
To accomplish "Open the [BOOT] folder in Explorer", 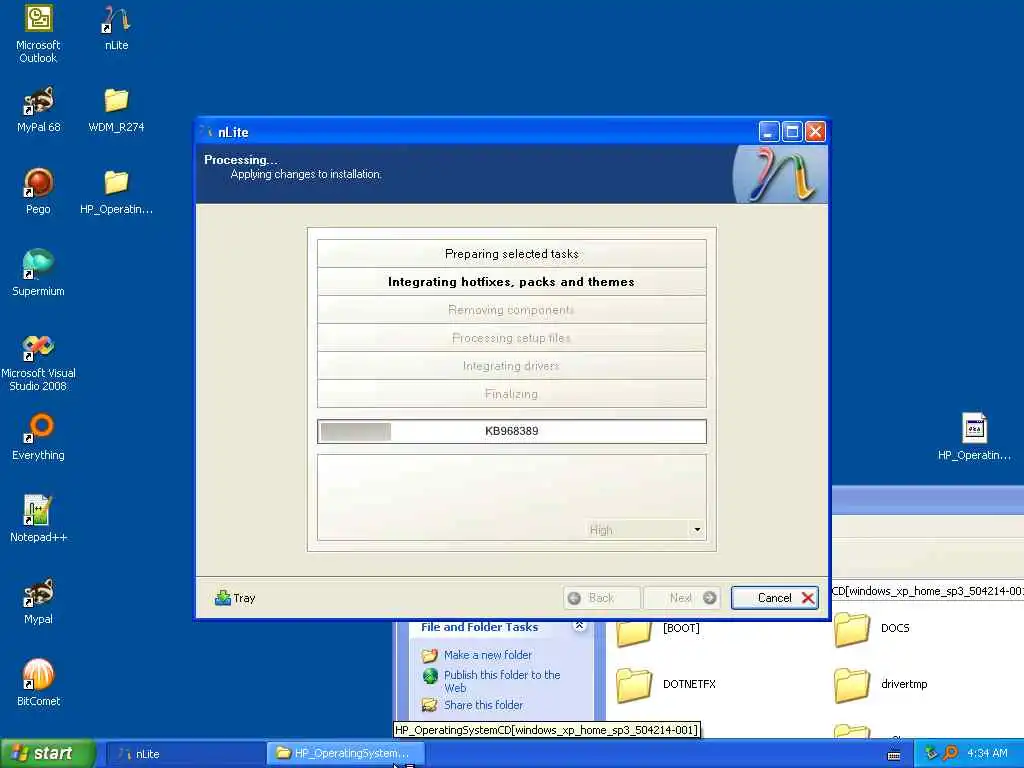I will tap(635, 632).
